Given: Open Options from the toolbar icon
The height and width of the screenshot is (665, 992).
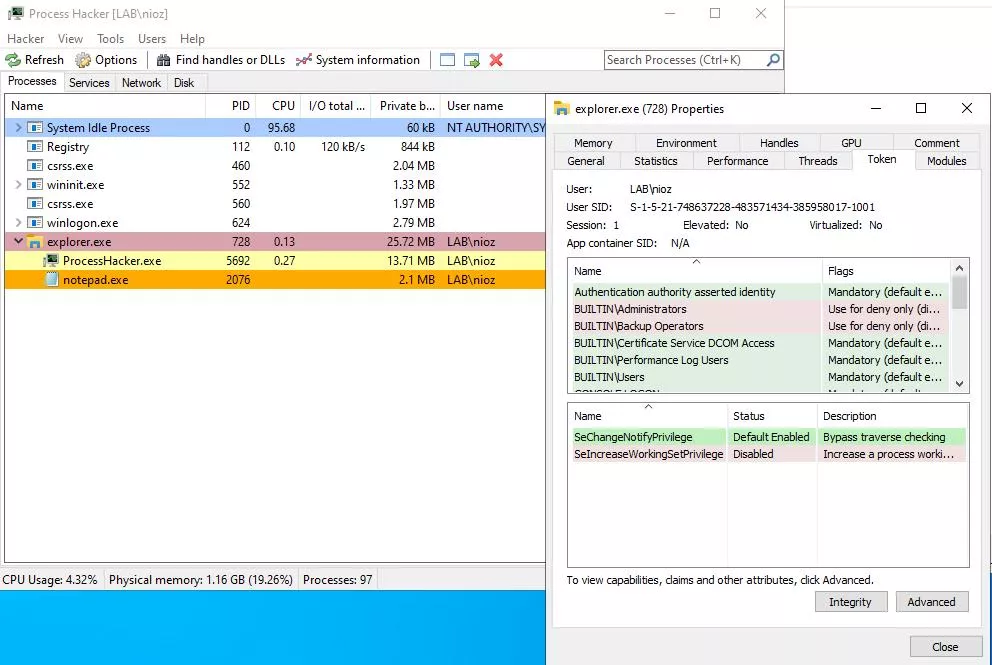Looking at the screenshot, I should point(84,59).
